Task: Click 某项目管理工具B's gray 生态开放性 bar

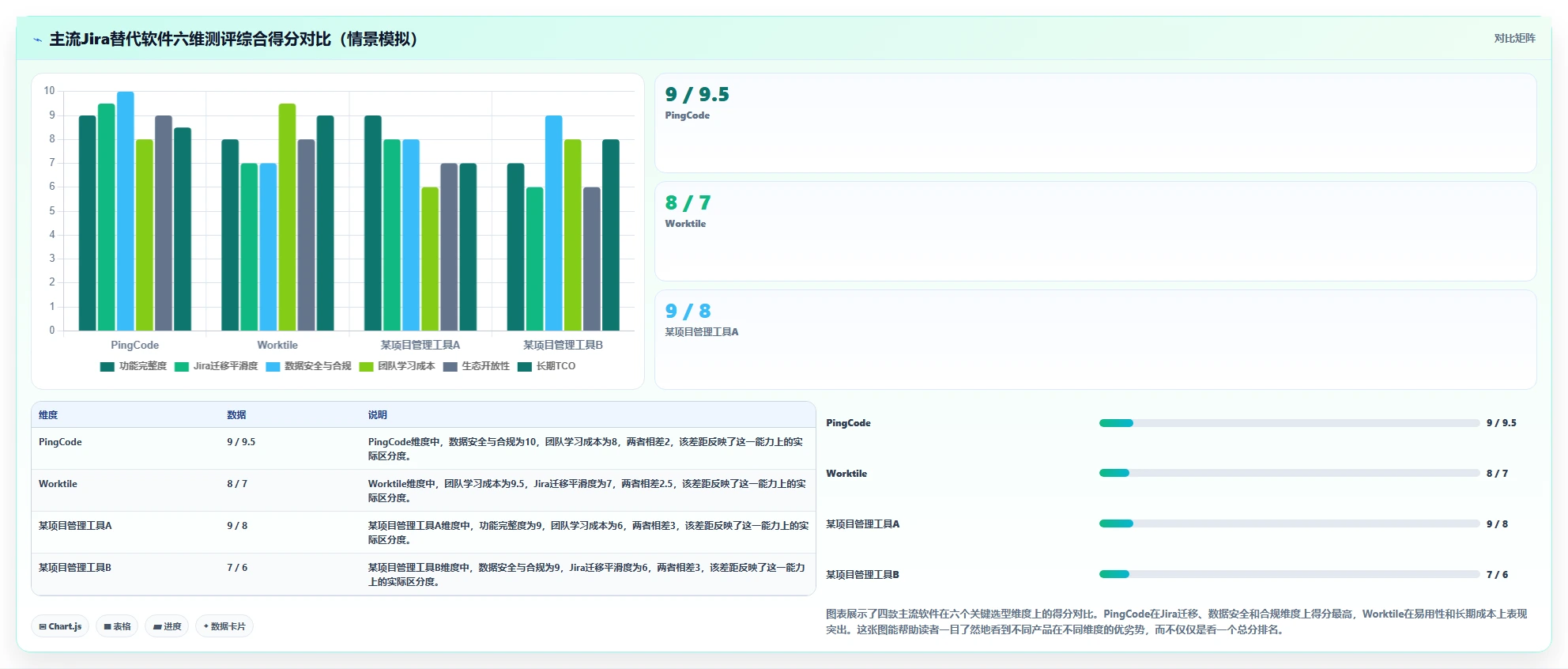Action: point(592,259)
